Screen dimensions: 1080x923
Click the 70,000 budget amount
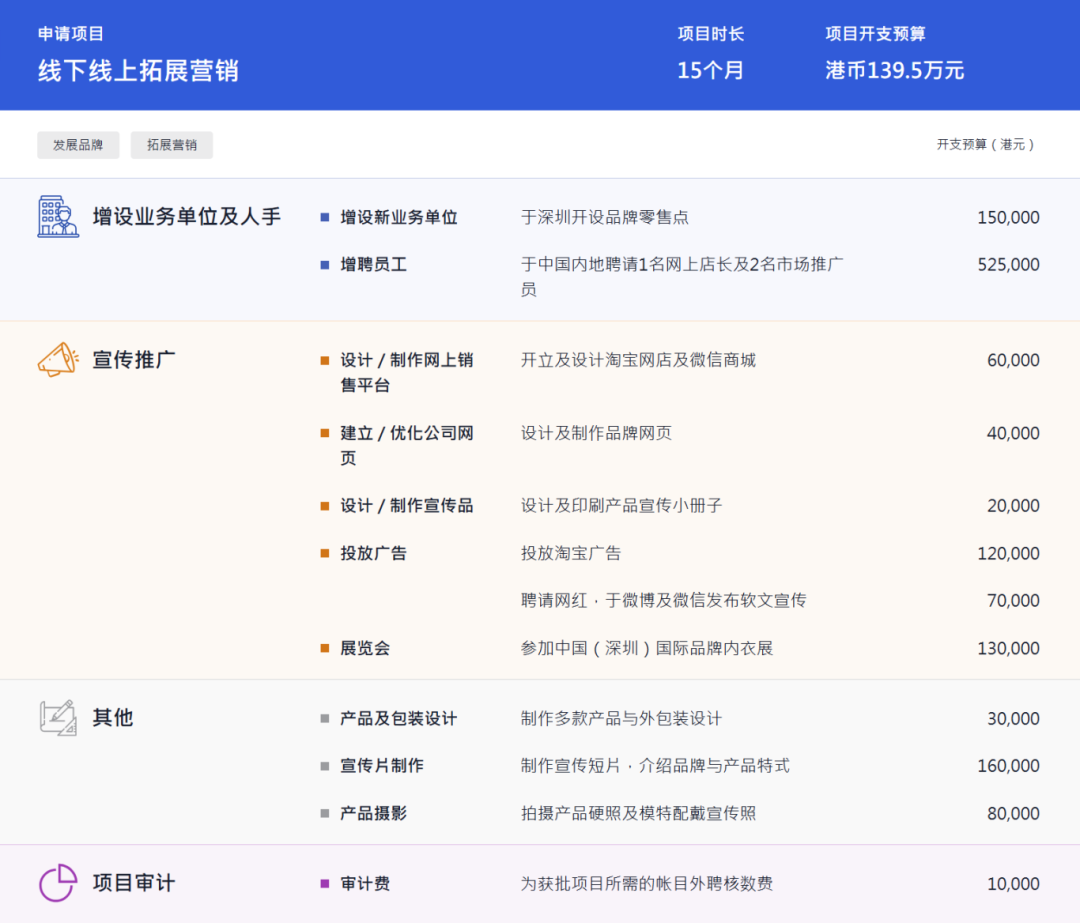point(1013,601)
